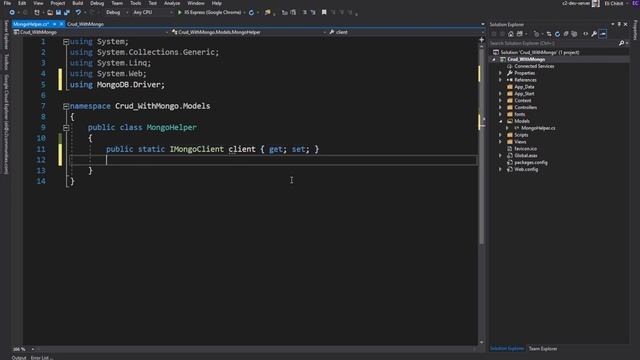Select packages.config file
640x360 pixels.
coord(531,163)
